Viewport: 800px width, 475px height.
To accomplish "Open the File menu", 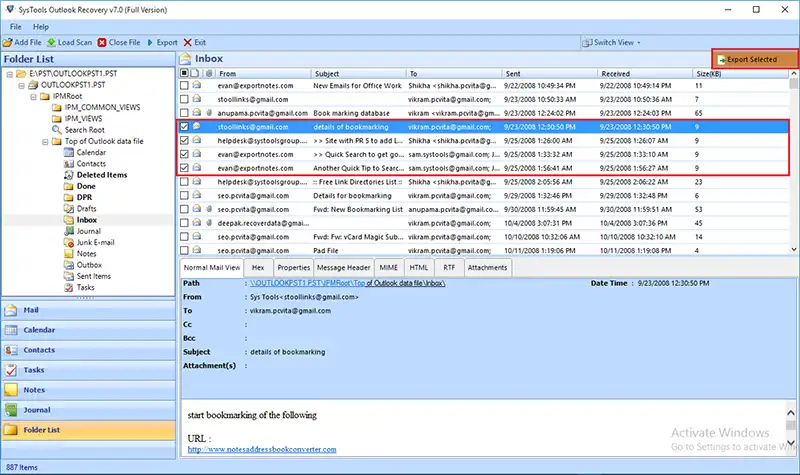I will (x=16, y=27).
